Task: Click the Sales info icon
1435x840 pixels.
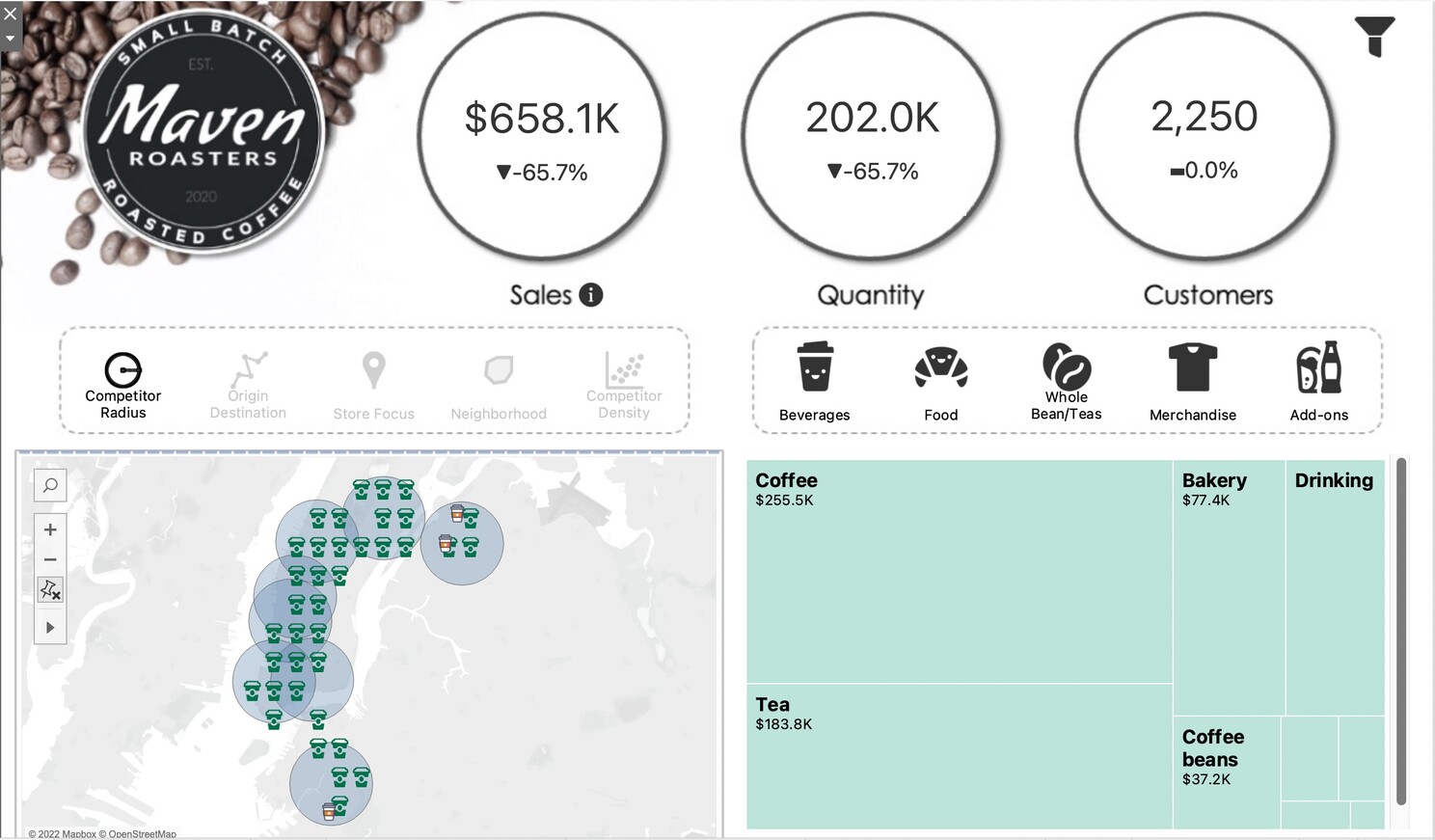Action: click(x=591, y=295)
